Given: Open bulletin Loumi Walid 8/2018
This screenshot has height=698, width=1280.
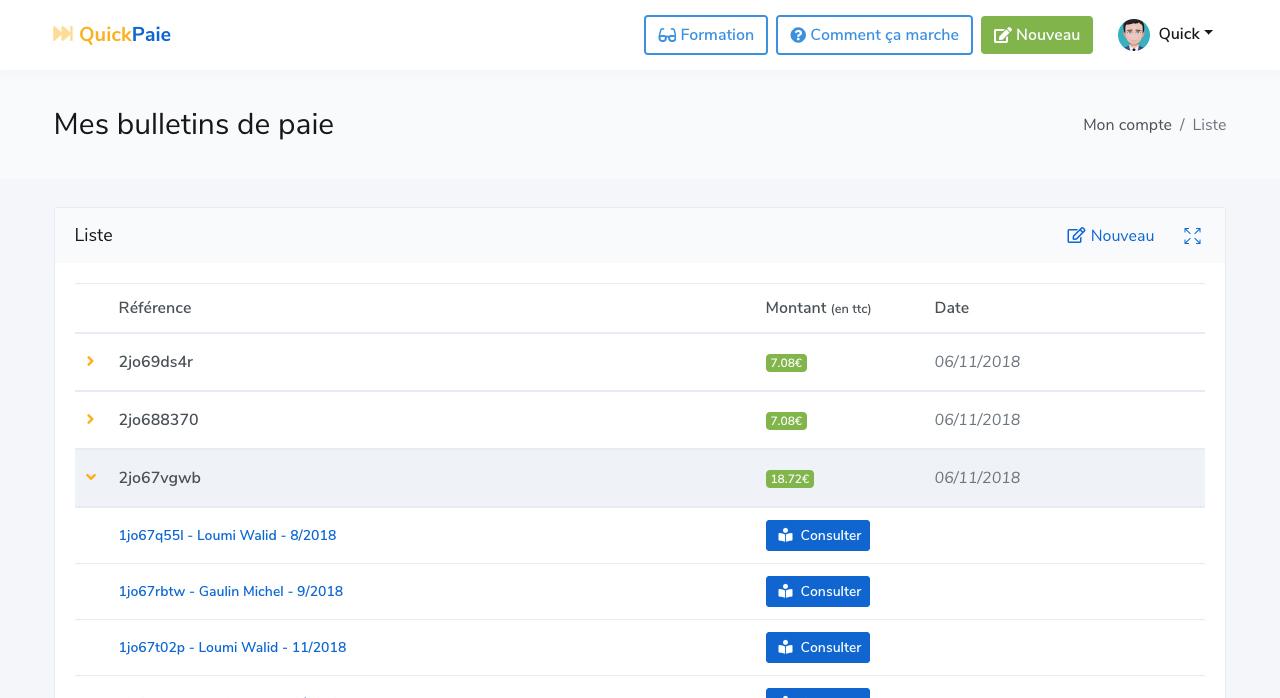Looking at the screenshot, I should click(227, 535).
